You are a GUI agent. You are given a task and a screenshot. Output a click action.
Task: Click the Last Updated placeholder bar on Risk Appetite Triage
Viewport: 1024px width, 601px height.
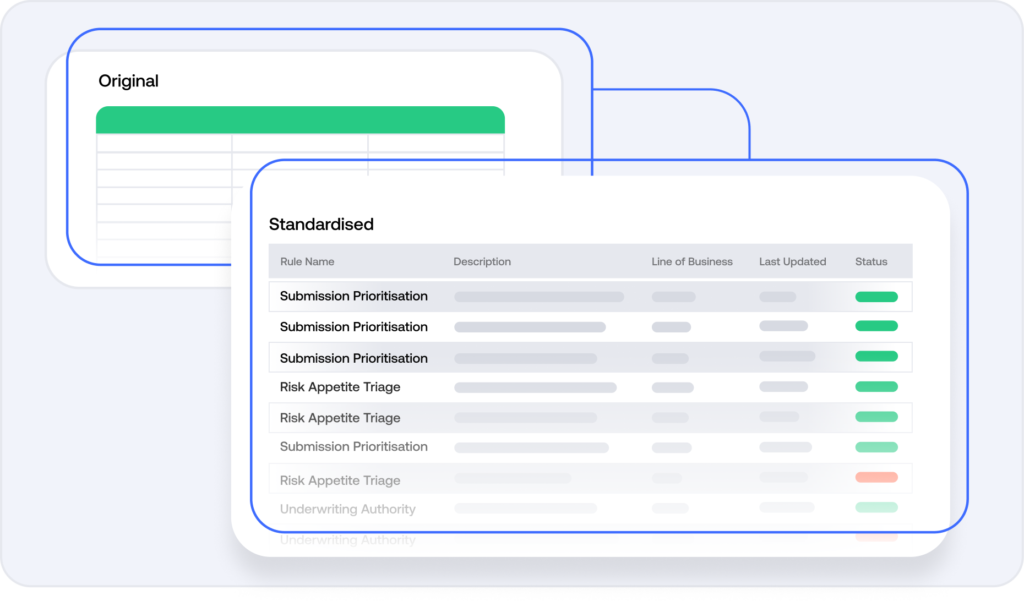pyautogui.click(x=786, y=387)
